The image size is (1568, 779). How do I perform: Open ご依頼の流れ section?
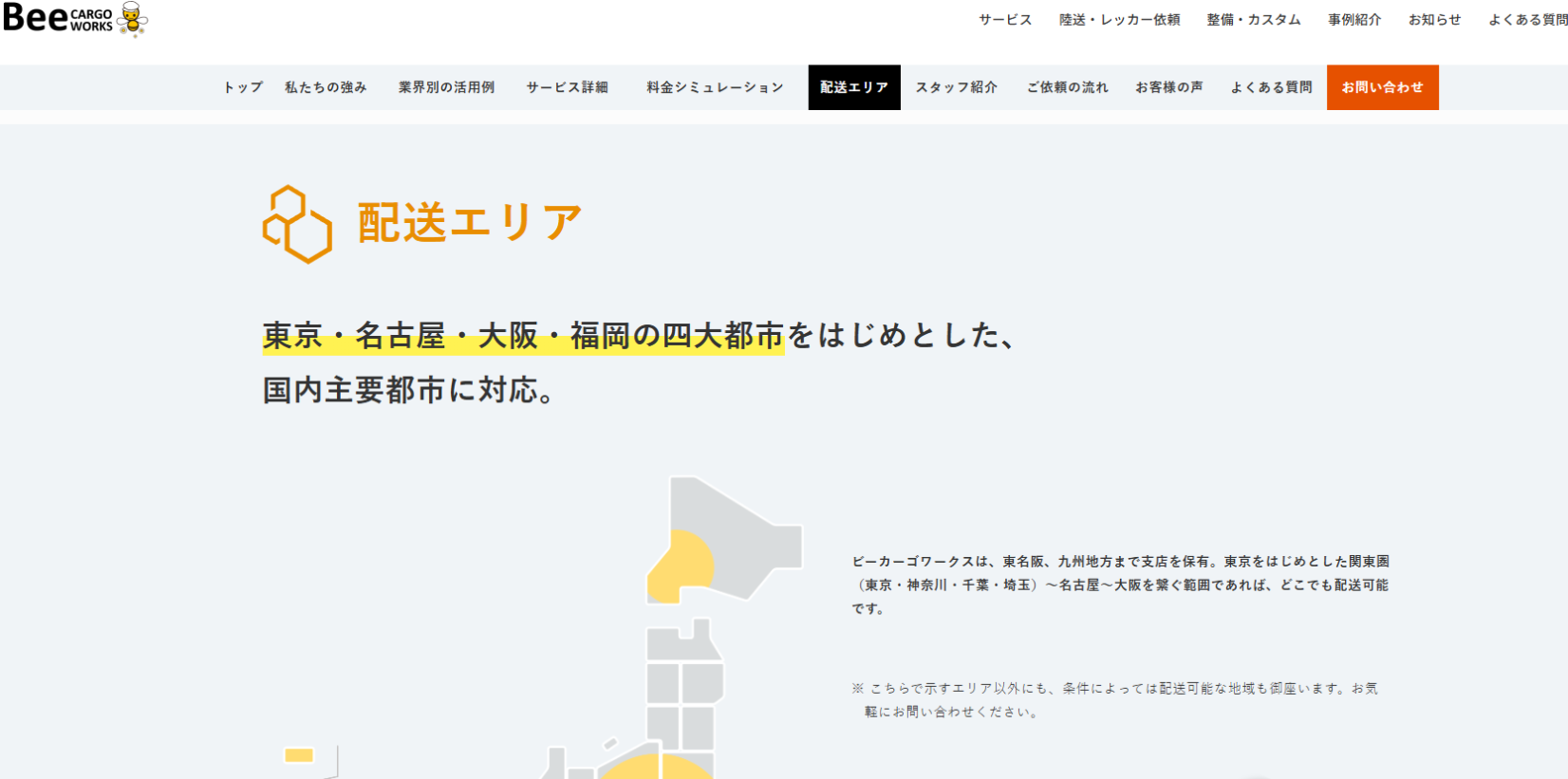click(x=1067, y=87)
